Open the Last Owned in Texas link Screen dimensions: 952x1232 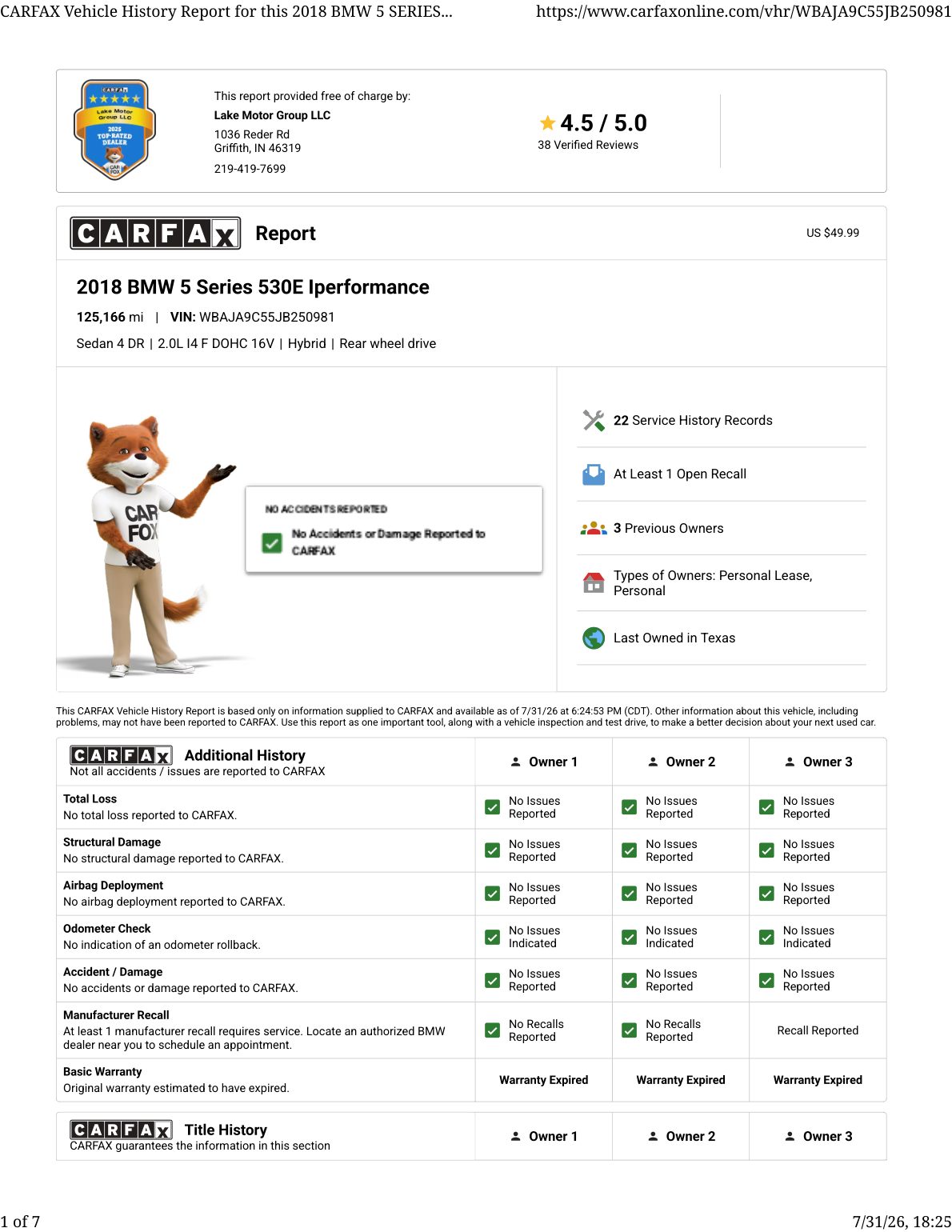point(674,638)
